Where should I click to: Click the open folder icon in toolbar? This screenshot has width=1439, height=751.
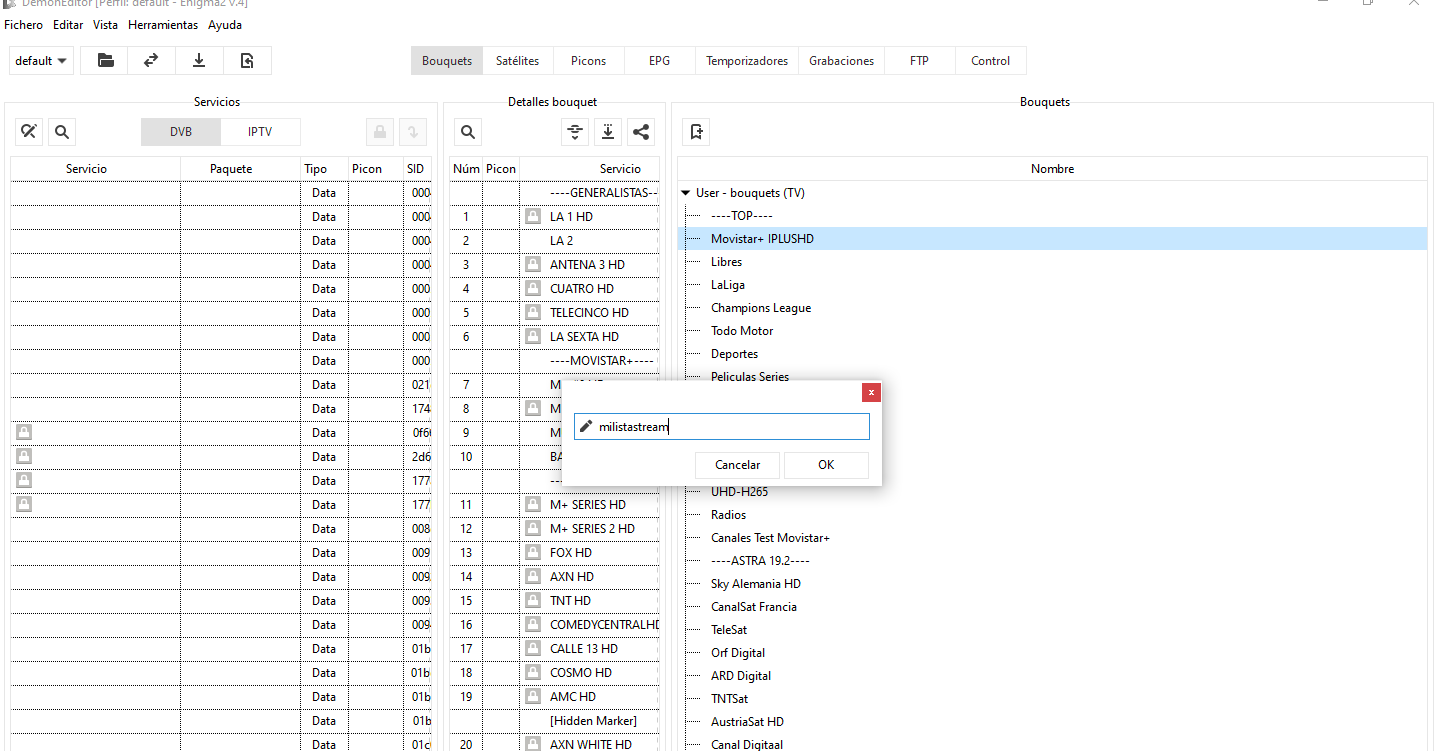tap(105, 61)
